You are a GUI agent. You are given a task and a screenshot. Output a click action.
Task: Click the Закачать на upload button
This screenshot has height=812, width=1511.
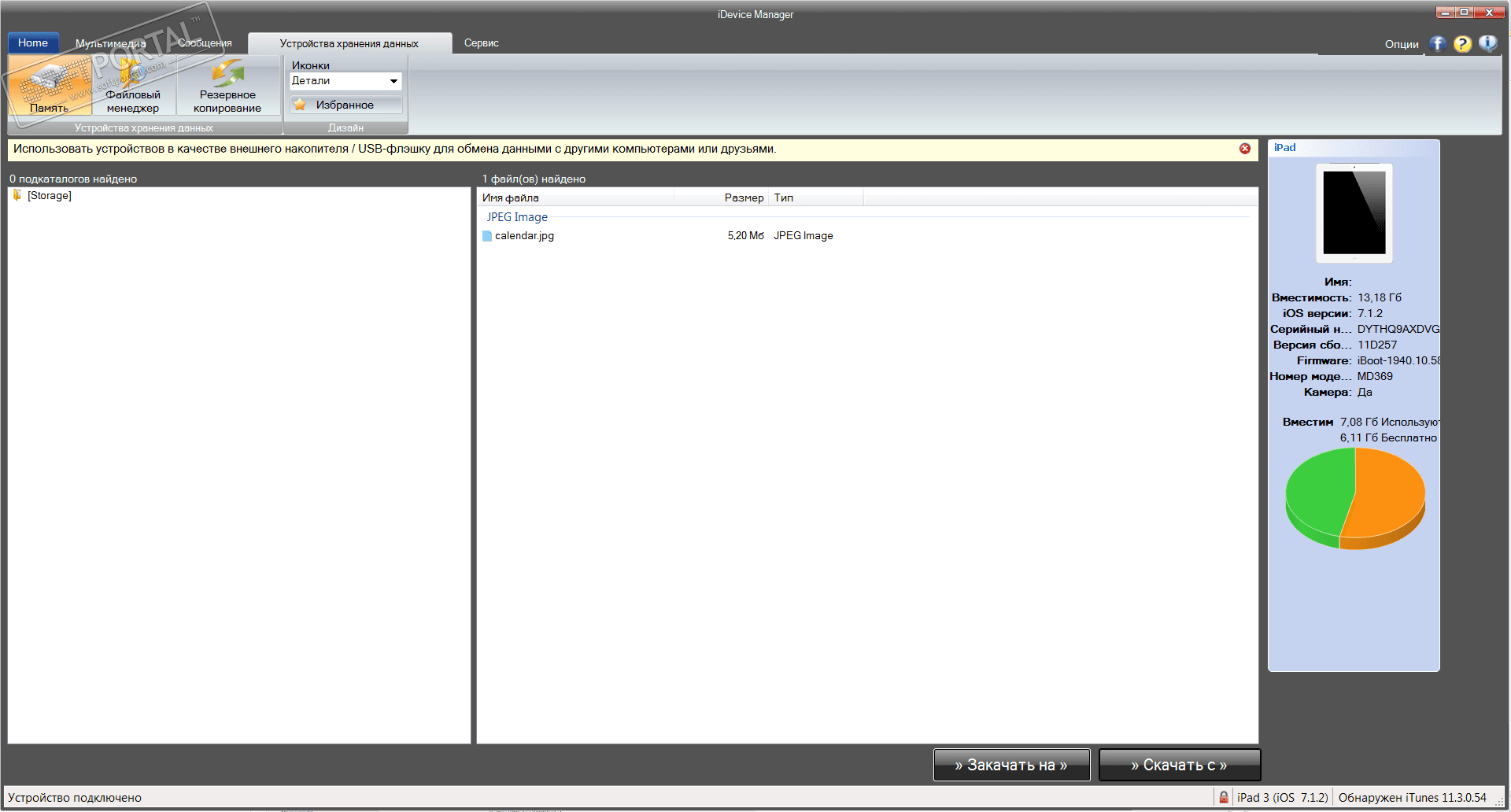[1011, 765]
